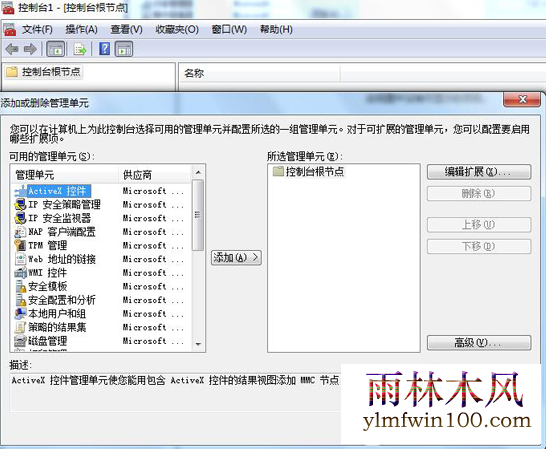The image size is (546, 449).
Task: Click the snap-in list scrollbar thumb
Action: point(198,215)
